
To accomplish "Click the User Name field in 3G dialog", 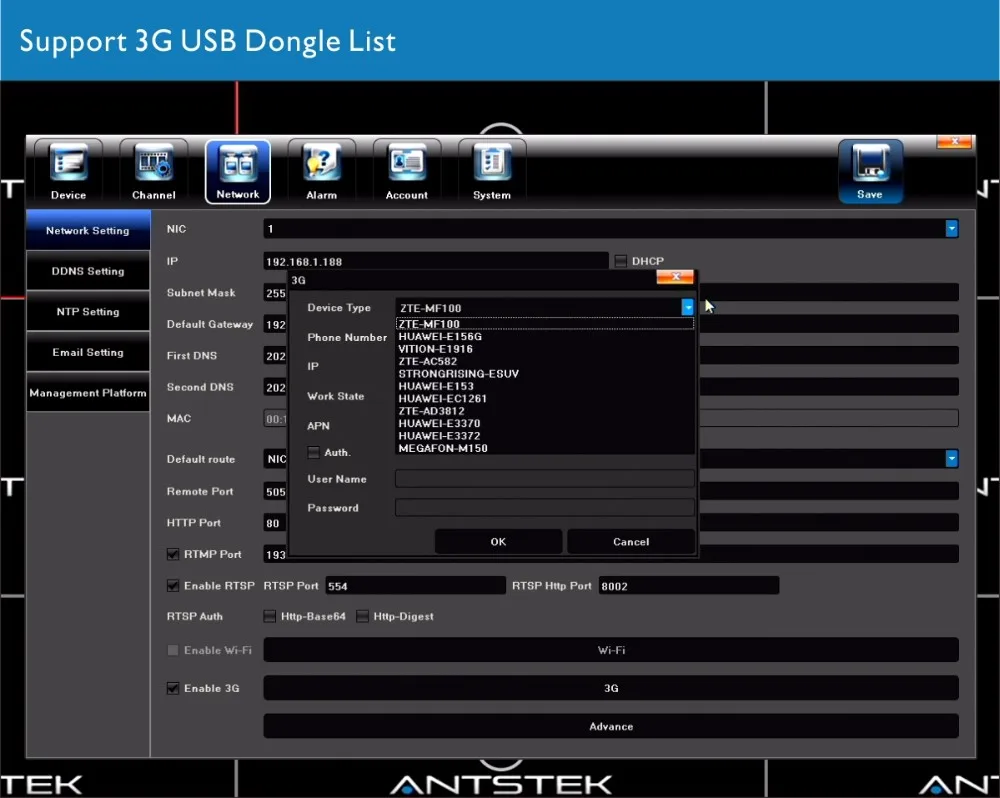I will pos(545,478).
